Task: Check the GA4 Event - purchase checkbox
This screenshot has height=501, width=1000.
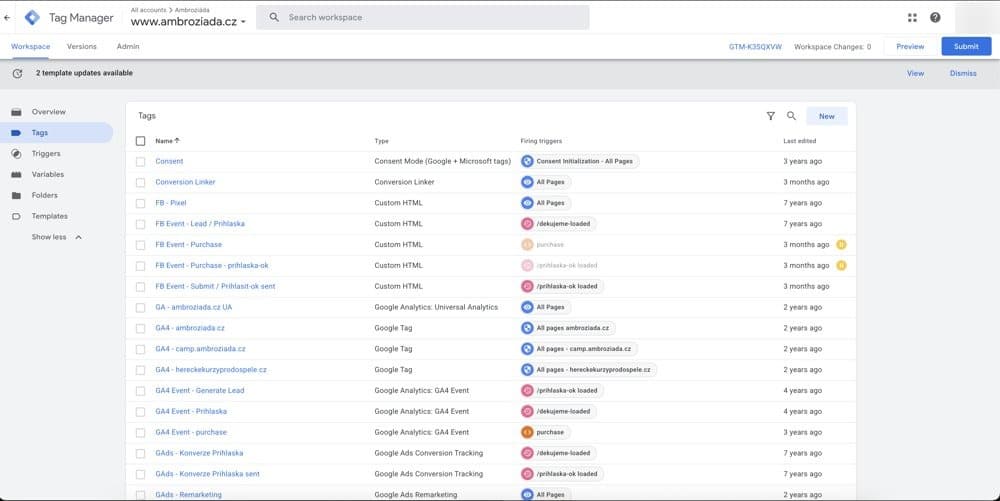Action: [140, 433]
